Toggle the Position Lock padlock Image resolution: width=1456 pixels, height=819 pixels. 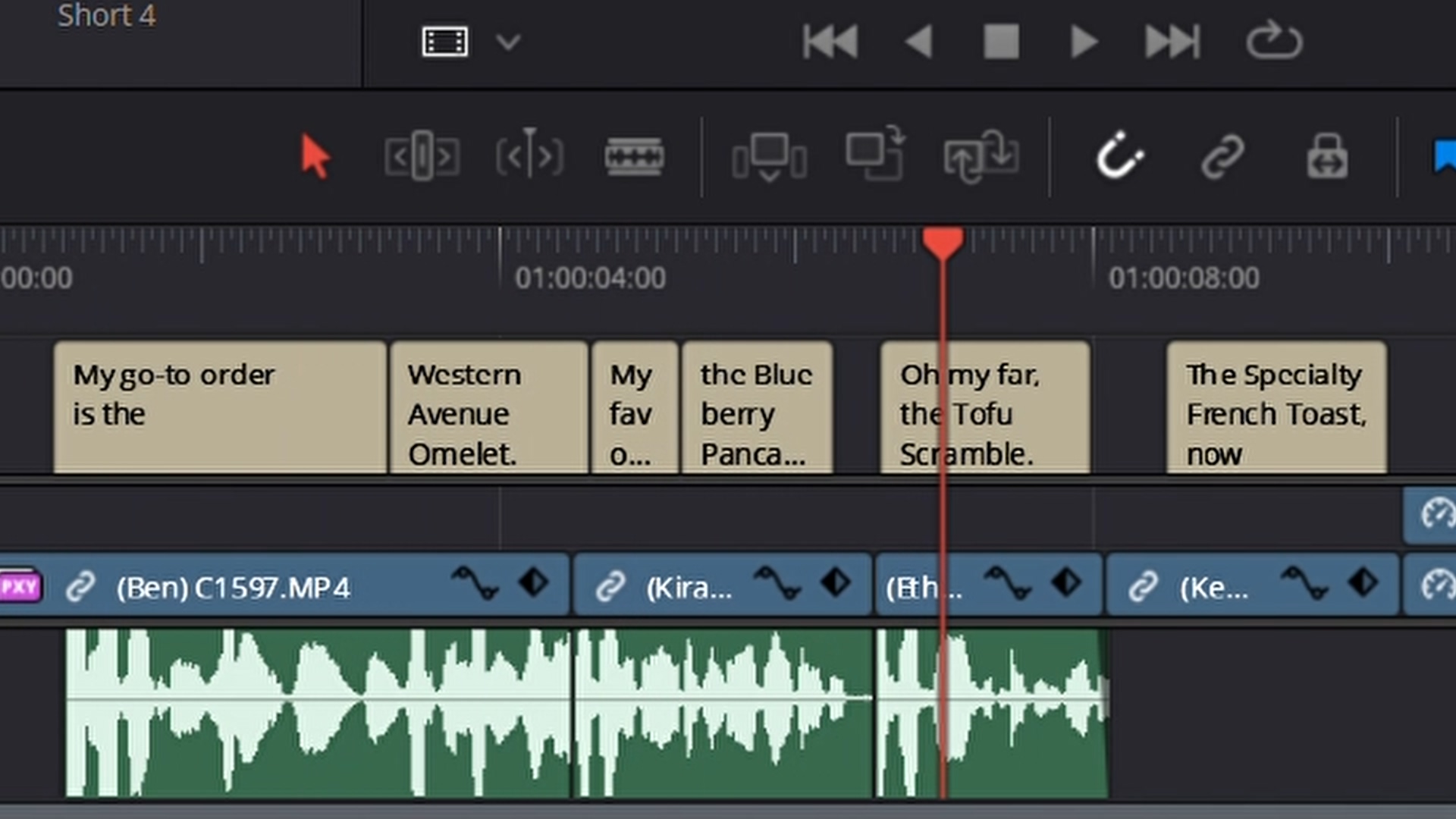[1327, 156]
